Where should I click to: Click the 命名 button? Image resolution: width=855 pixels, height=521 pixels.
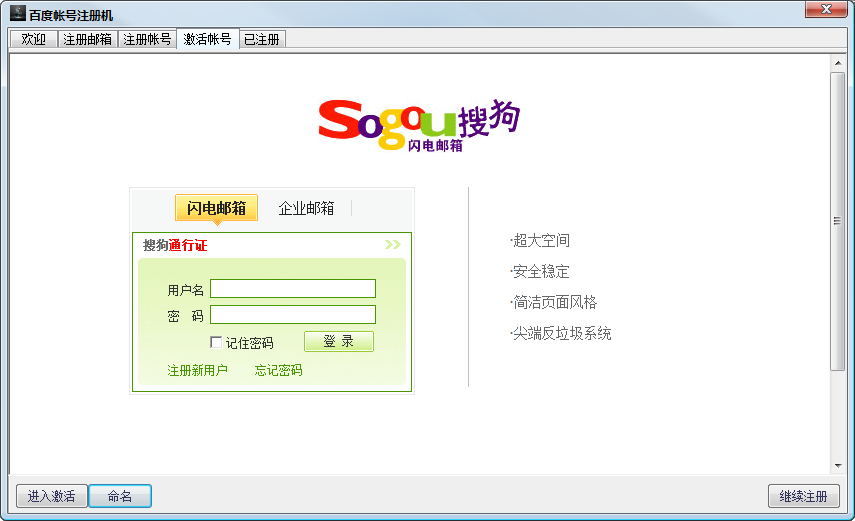pos(119,496)
